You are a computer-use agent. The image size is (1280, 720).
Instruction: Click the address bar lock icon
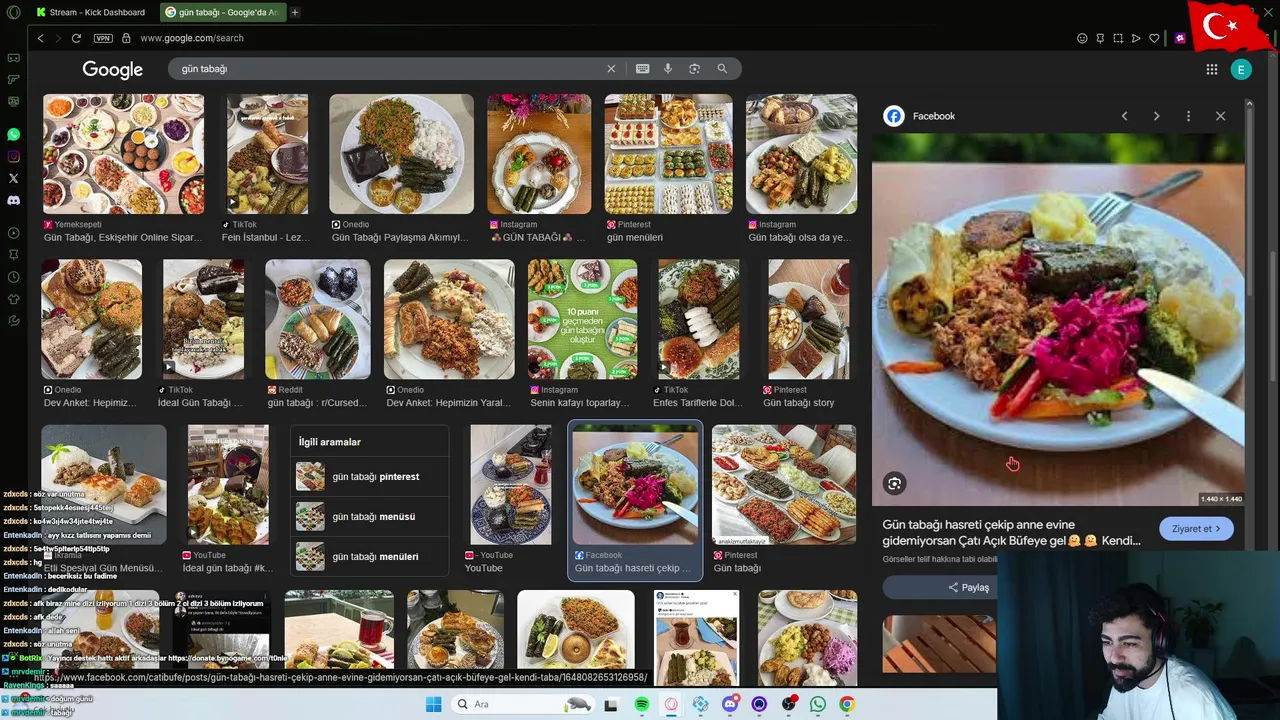[126, 38]
